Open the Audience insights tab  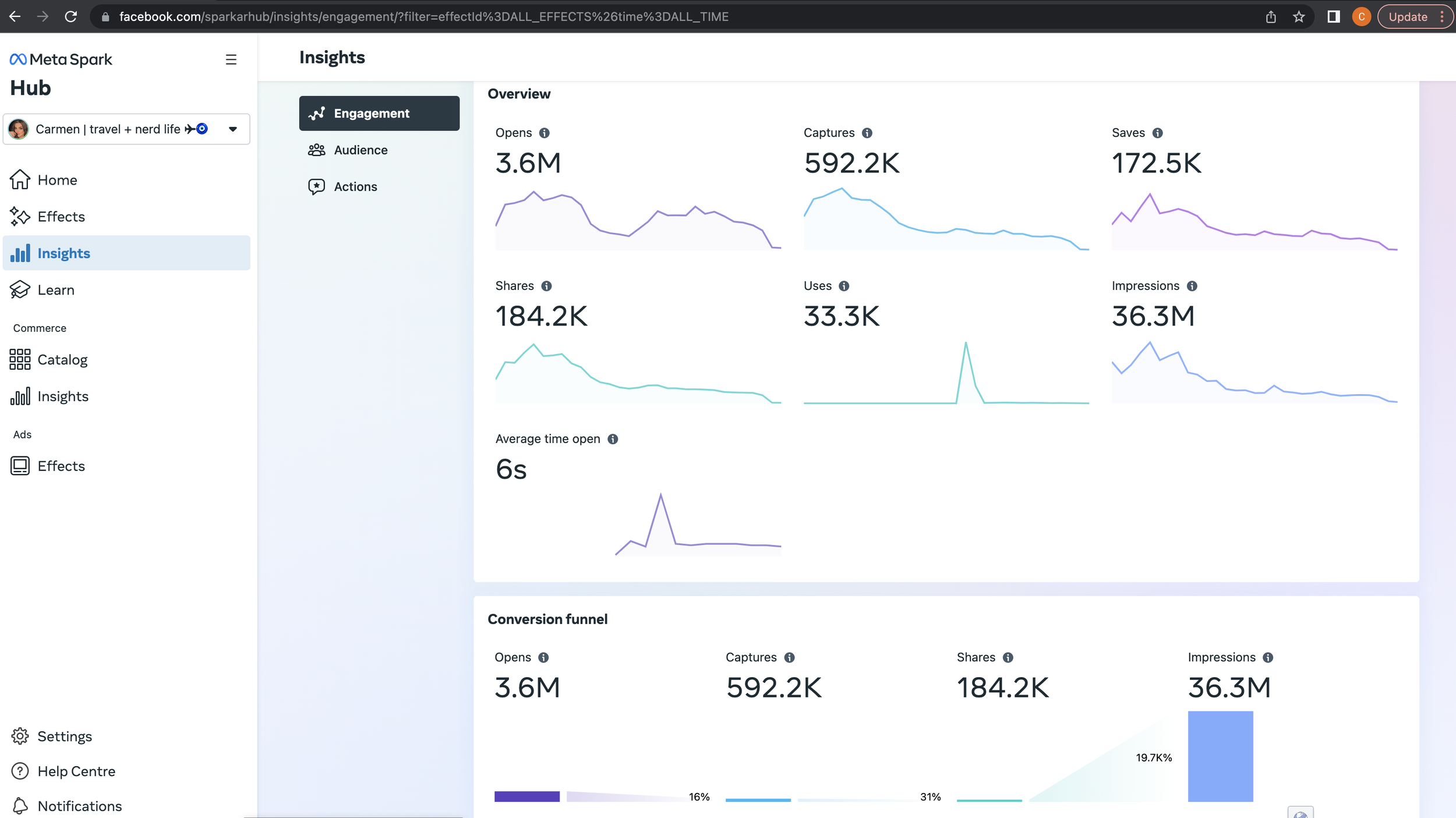(x=360, y=150)
